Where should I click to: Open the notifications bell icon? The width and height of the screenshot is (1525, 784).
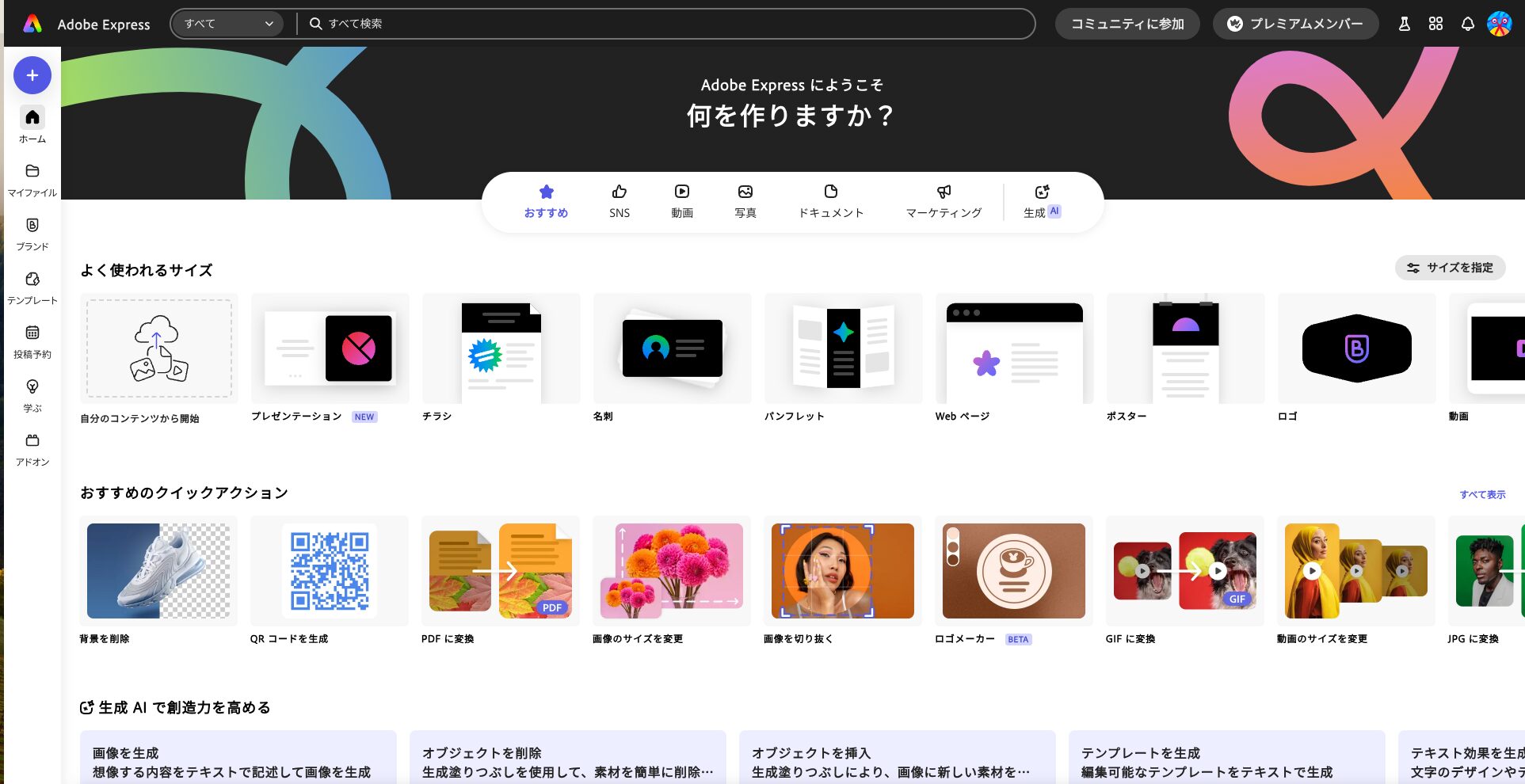coord(1467,24)
